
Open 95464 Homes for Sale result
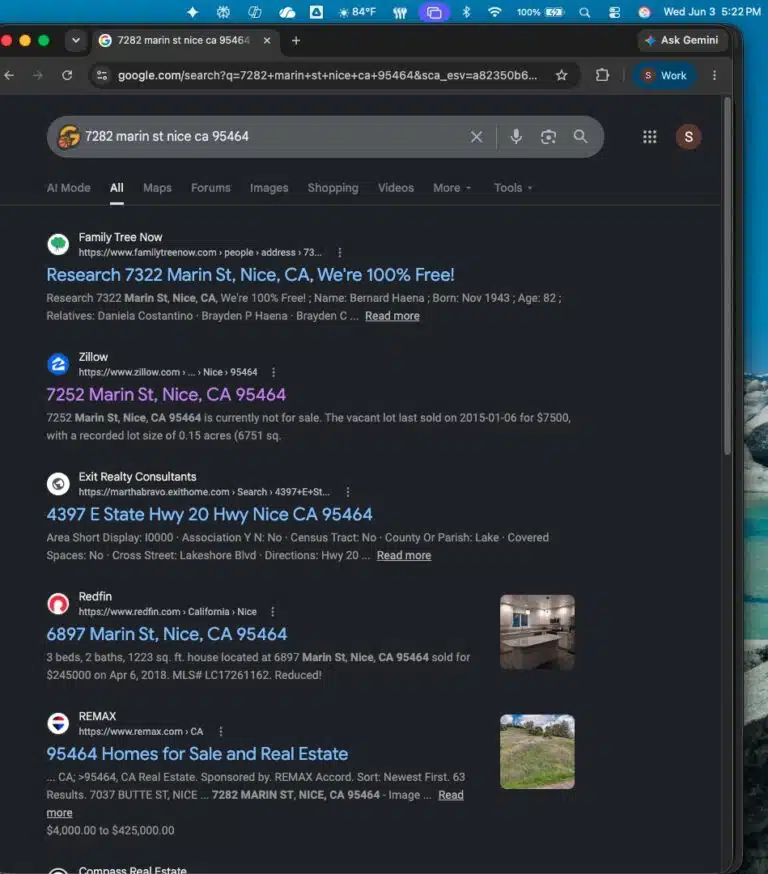pos(197,754)
